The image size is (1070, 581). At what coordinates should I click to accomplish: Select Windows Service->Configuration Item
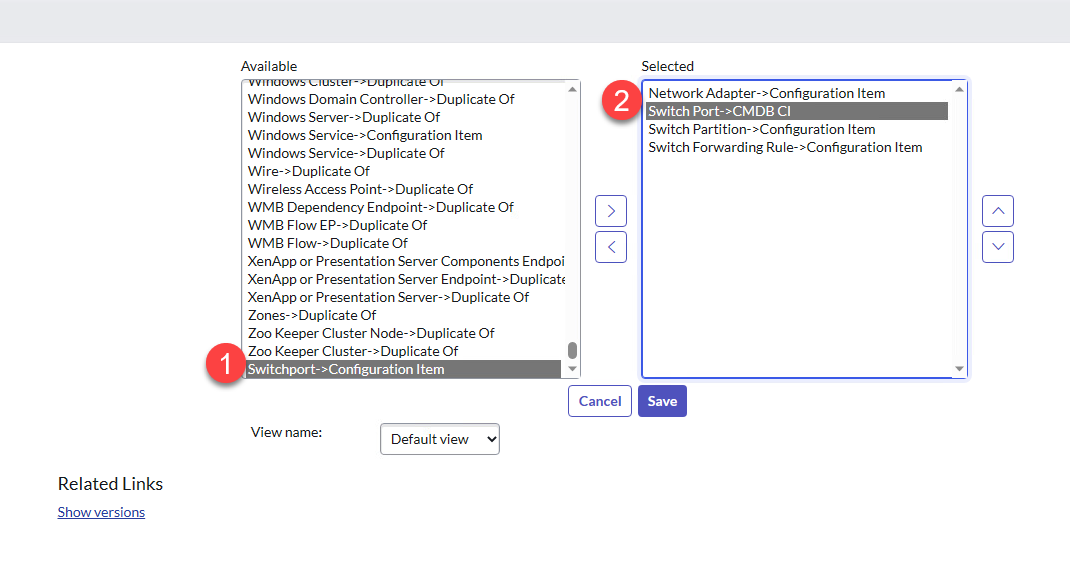pos(403,135)
